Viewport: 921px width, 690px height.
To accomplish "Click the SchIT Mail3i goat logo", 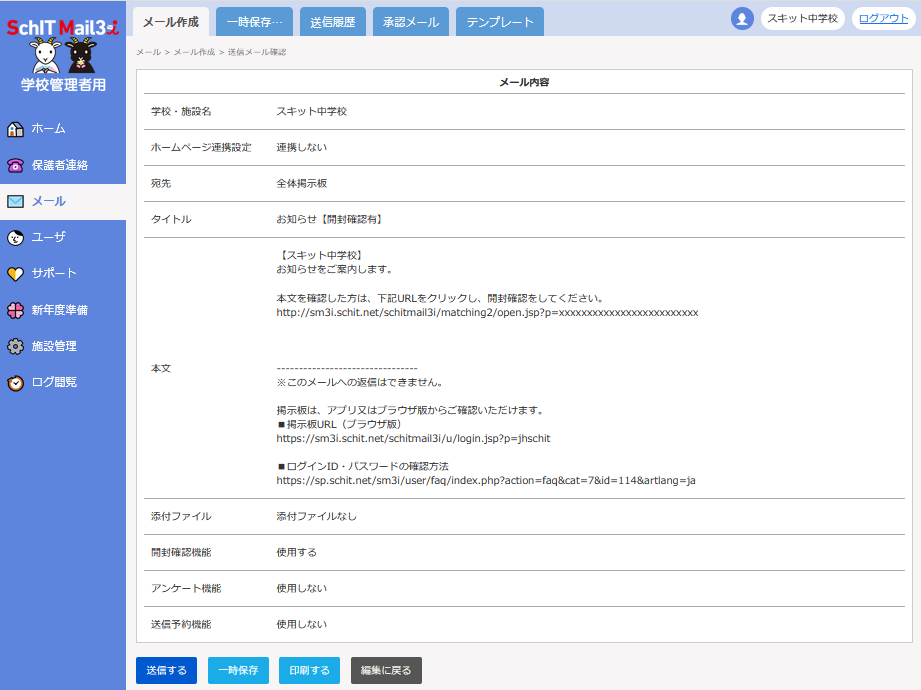I will tap(62, 54).
